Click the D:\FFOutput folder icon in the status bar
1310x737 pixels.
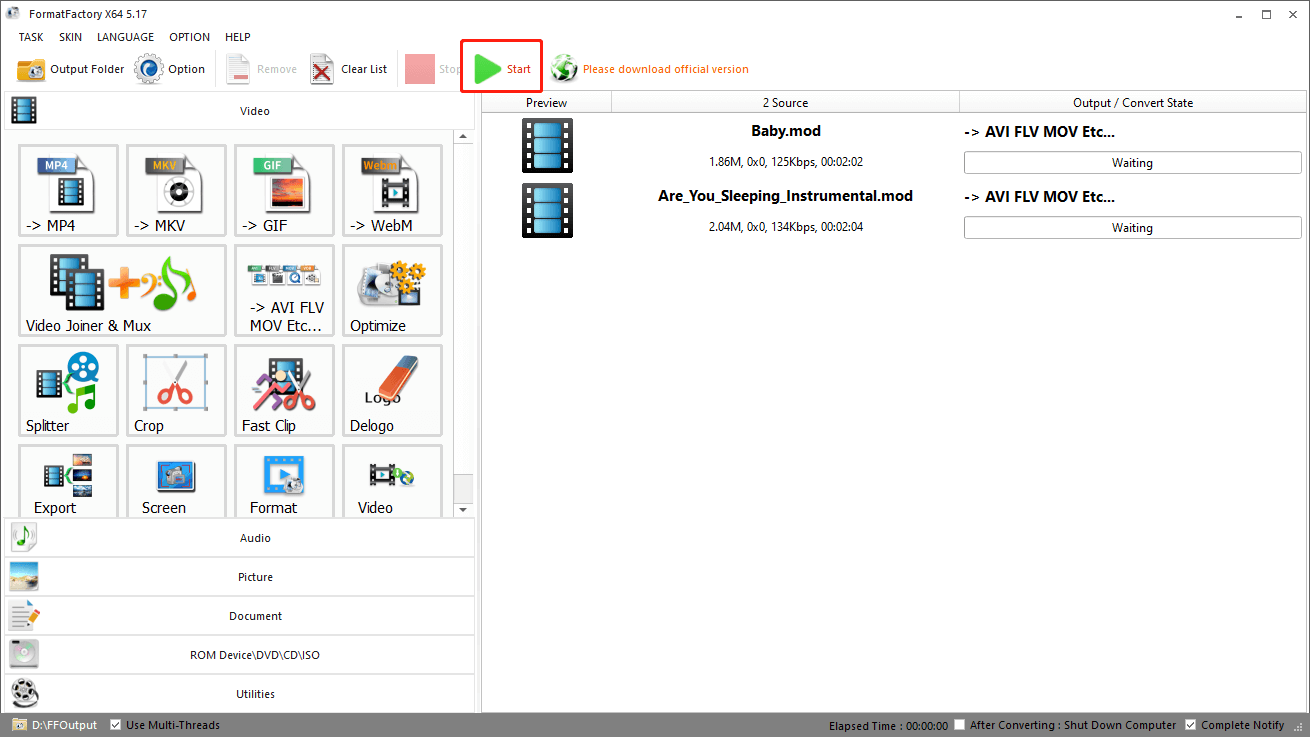point(19,725)
